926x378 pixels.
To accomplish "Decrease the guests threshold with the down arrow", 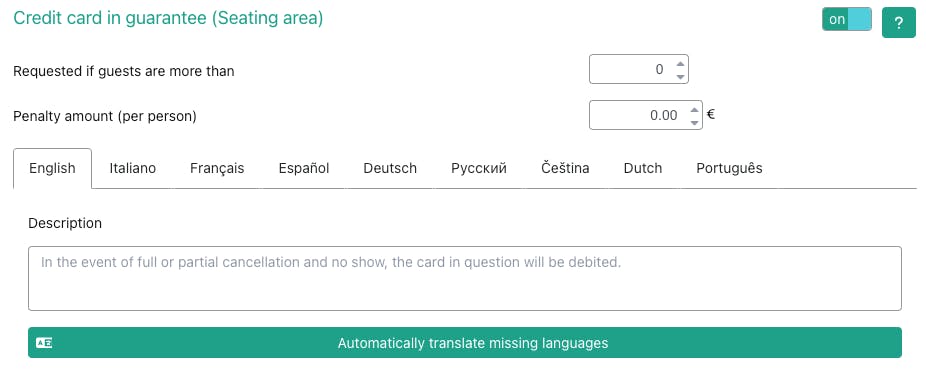I will coord(680,76).
